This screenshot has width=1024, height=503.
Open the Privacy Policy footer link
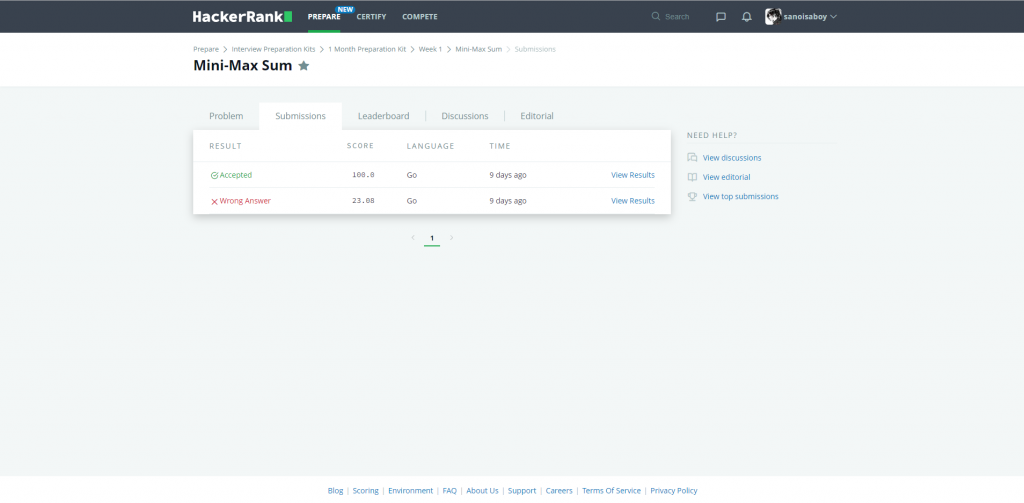(x=674, y=491)
